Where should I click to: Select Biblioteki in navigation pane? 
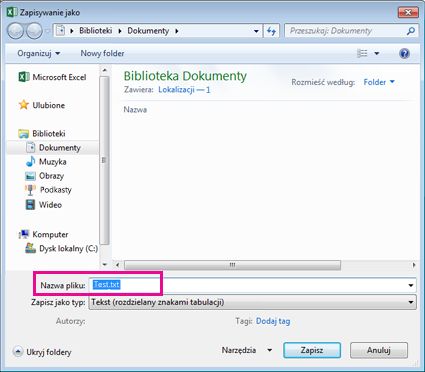(49, 134)
